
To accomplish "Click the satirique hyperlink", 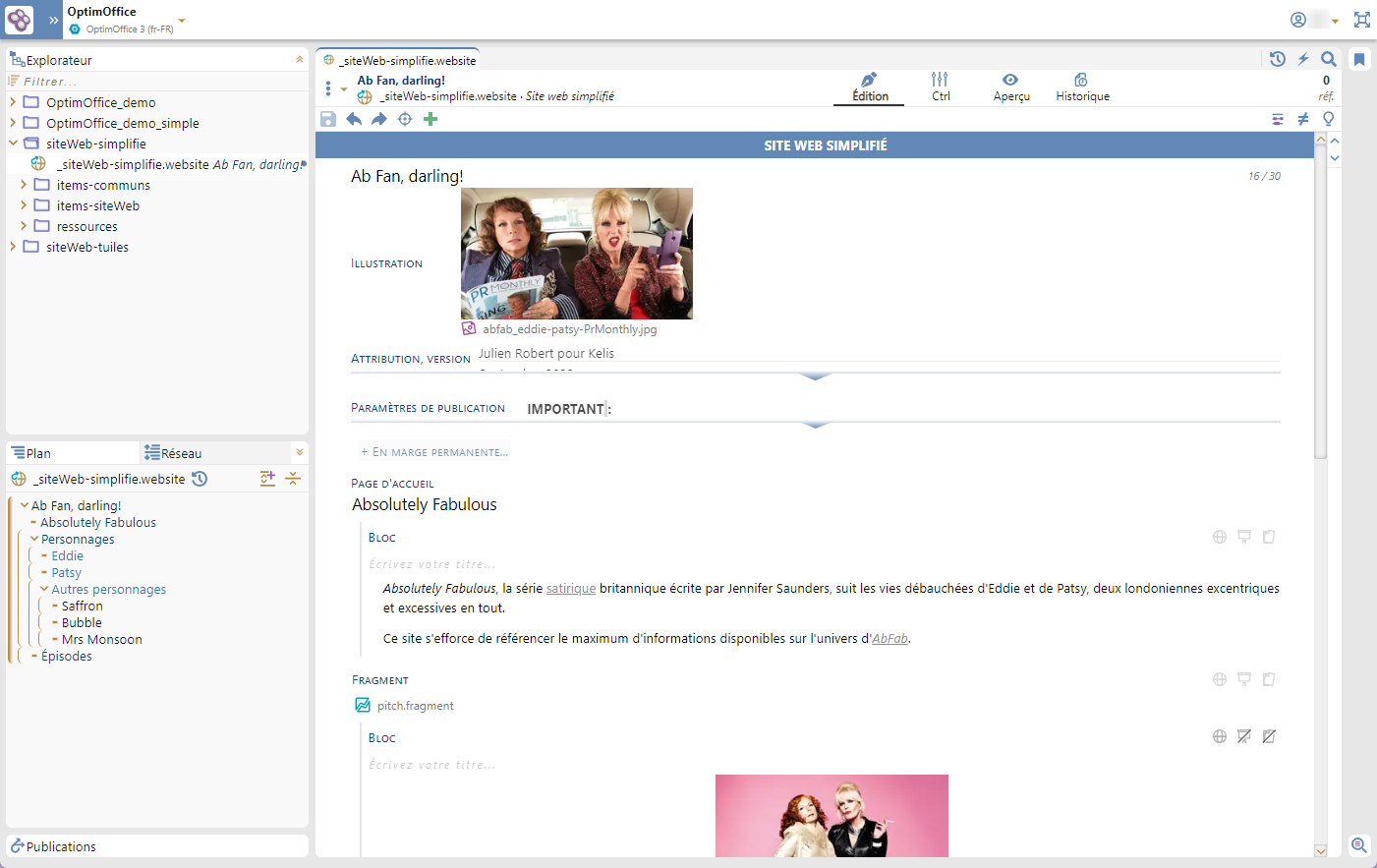I will (571, 589).
